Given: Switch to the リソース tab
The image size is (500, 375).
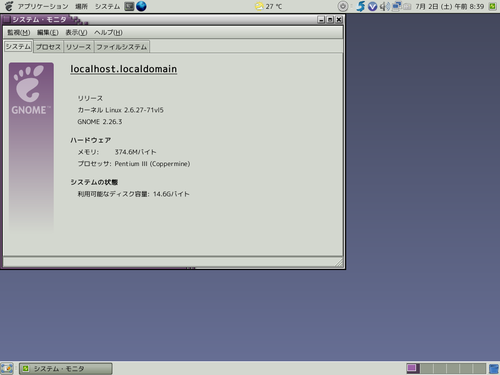Looking at the screenshot, I should [78, 47].
